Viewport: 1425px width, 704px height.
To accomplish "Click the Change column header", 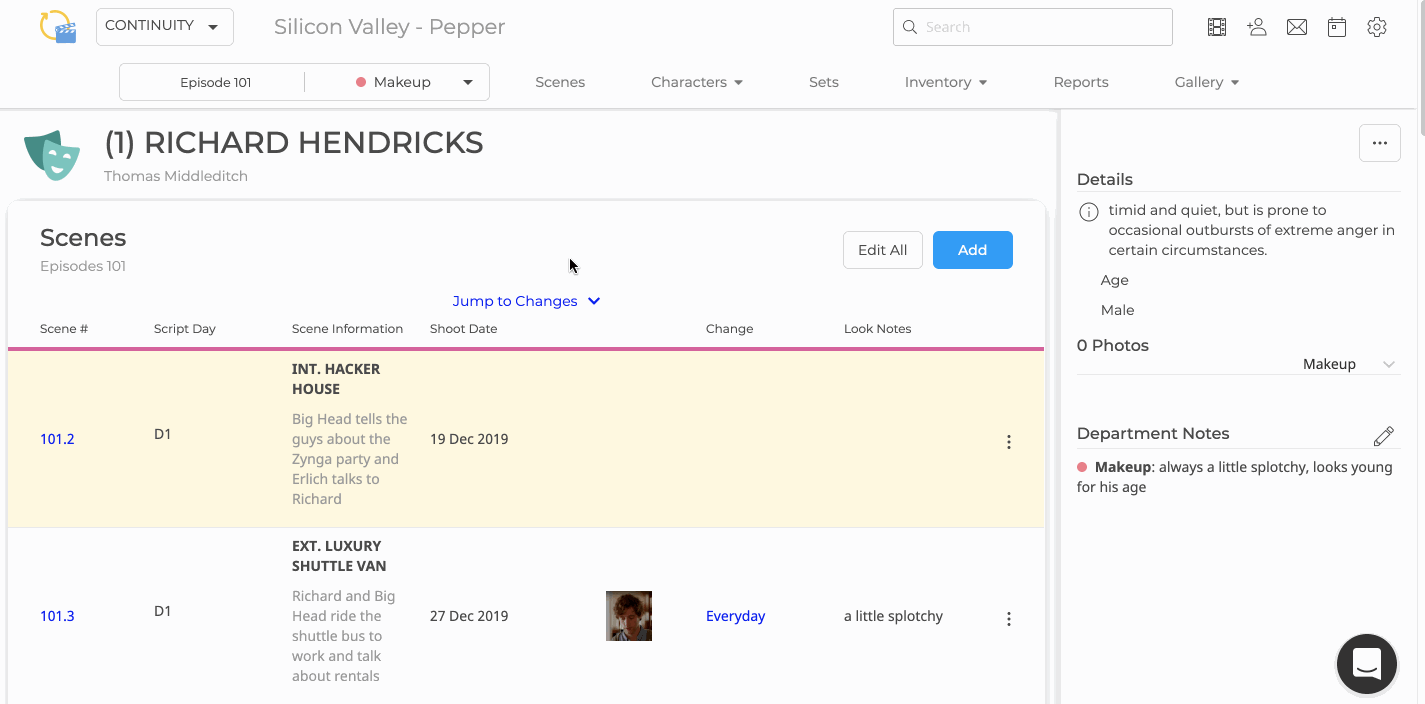I will [730, 329].
